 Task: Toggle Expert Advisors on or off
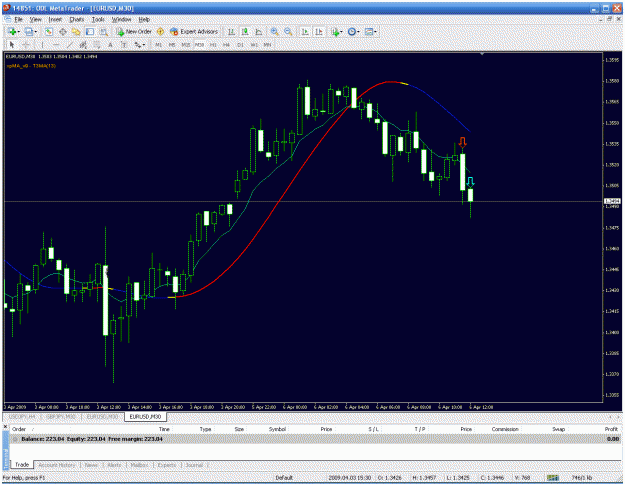coord(194,31)
